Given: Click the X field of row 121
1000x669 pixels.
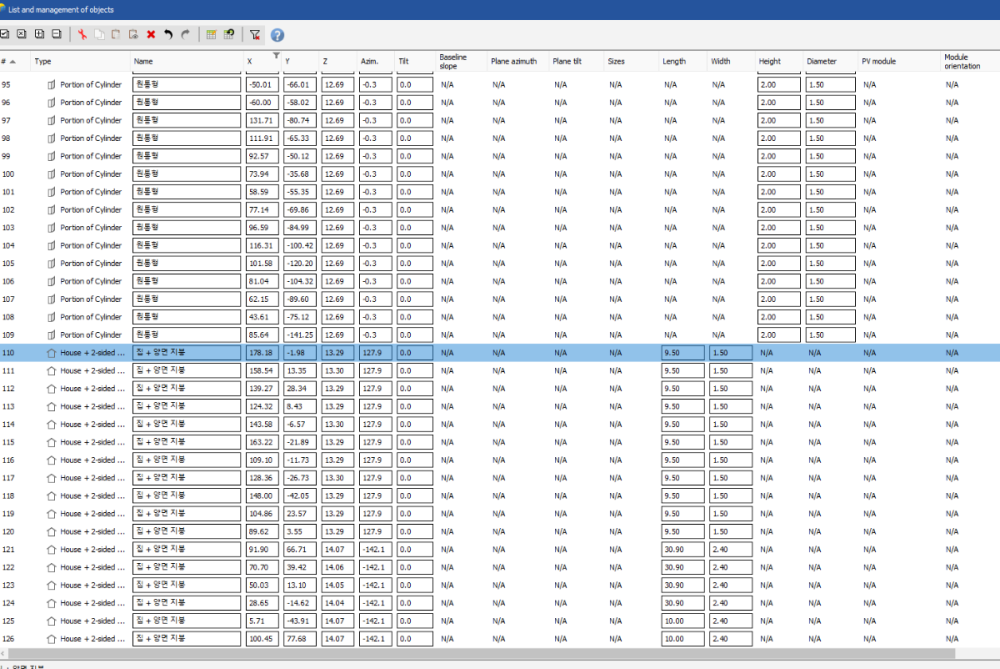Looking at the screenshot, I should coord(262,549).
